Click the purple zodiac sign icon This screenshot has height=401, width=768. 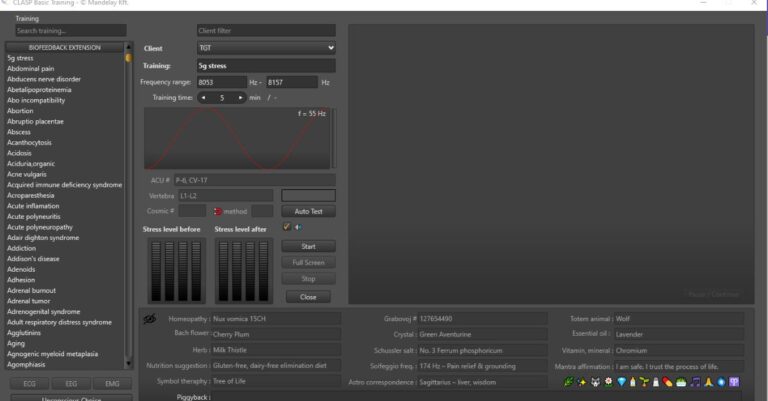click(x=734, y=382)
